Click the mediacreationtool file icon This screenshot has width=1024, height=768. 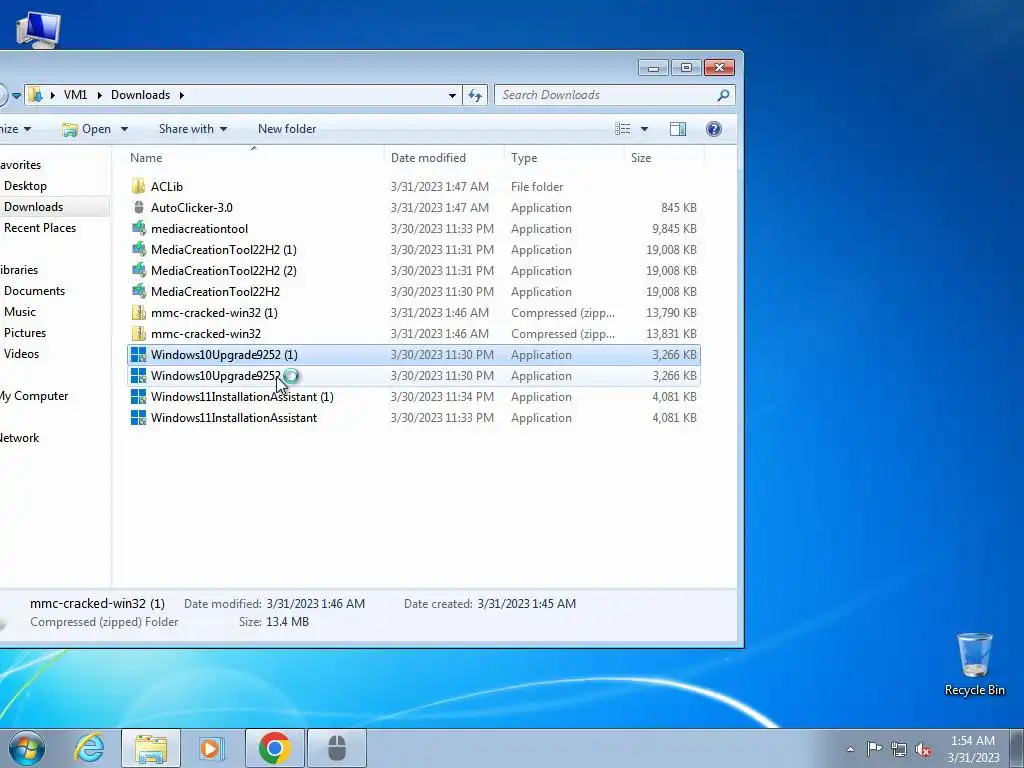(138, 229)
